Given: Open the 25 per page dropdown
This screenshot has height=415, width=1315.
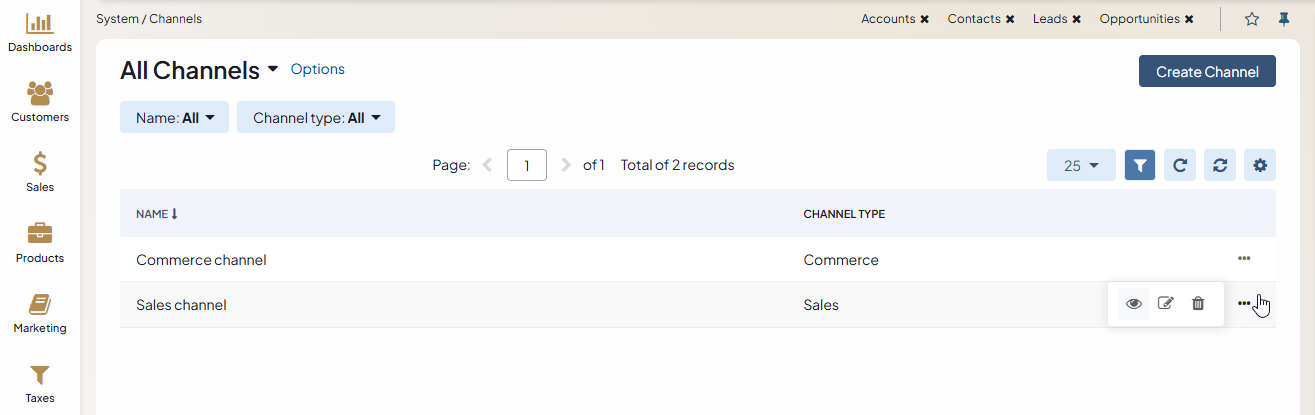Looking at the screenshot, I should click(1081, 166).
